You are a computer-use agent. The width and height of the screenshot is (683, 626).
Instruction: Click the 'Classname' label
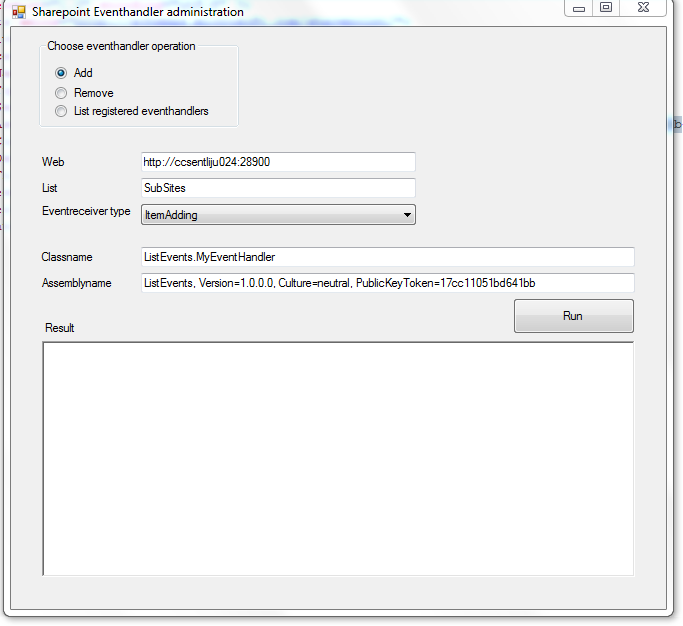67,257
